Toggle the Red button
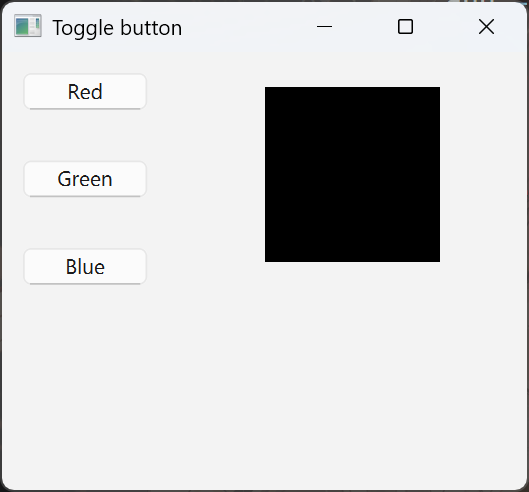This screenshot has height=492, width=529. [85, 91]
